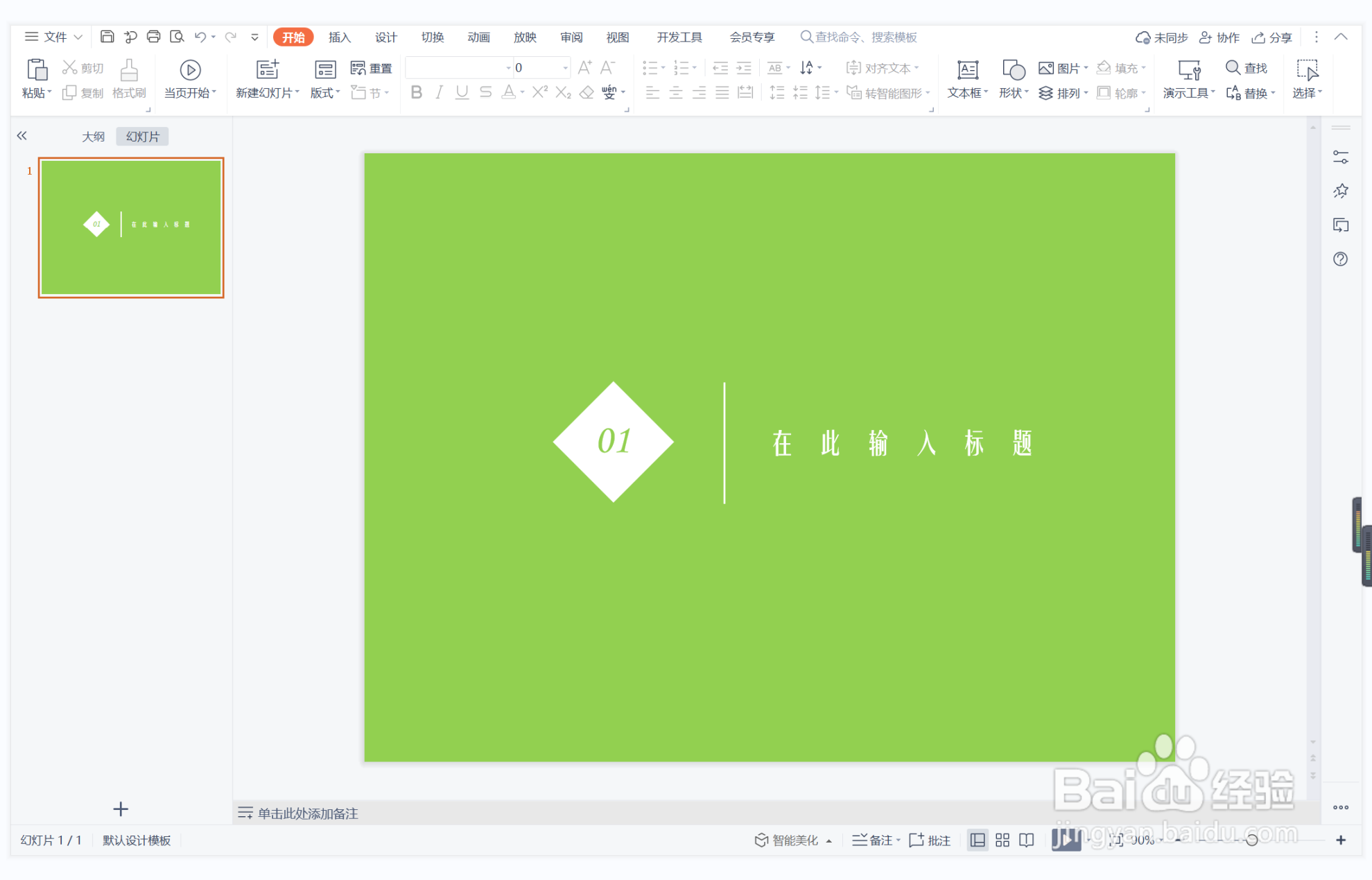Click the save icon in quick toolbar

(107, 37)
